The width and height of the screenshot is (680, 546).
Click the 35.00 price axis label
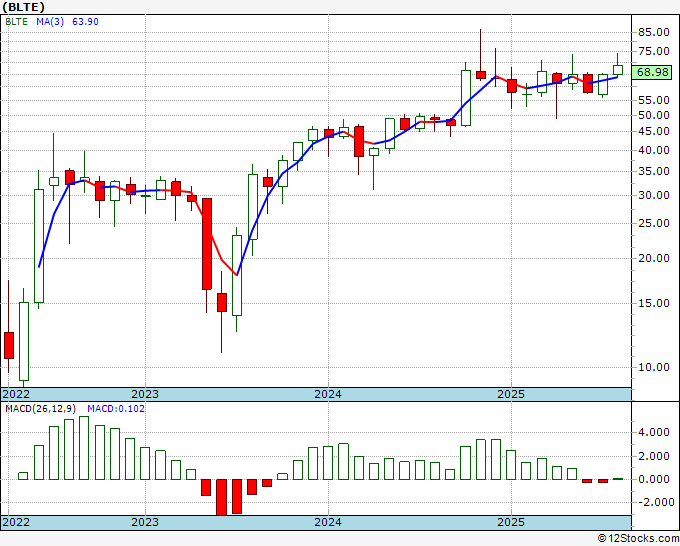(x=654, y=171)
